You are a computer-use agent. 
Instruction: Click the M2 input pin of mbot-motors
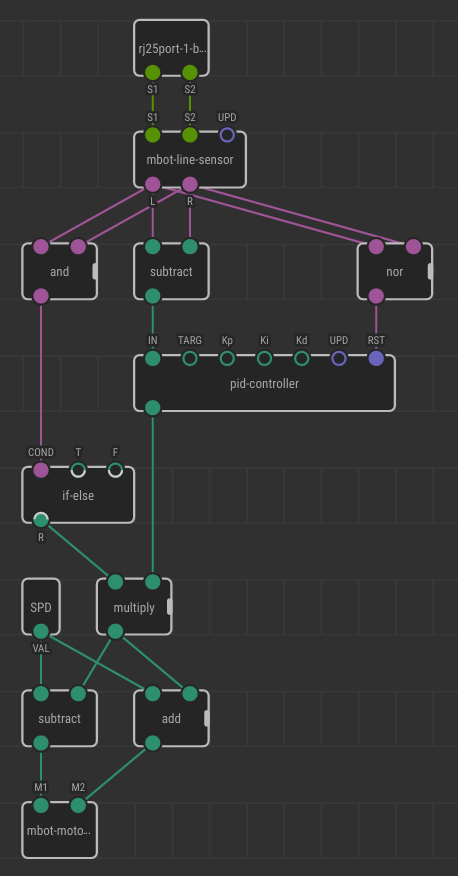pyautogui.click(x=78, y=806)
